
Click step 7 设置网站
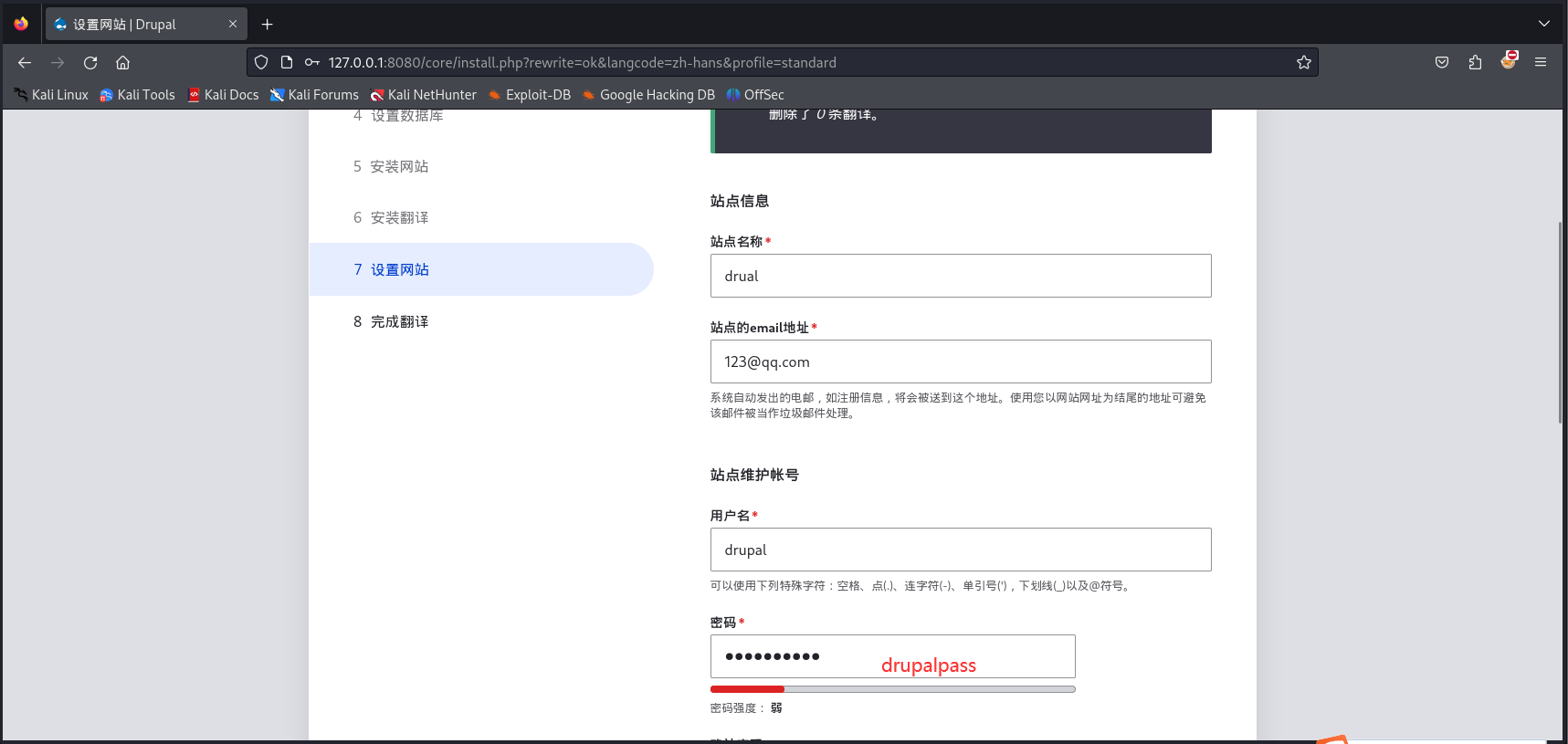[x=481, y=269]
